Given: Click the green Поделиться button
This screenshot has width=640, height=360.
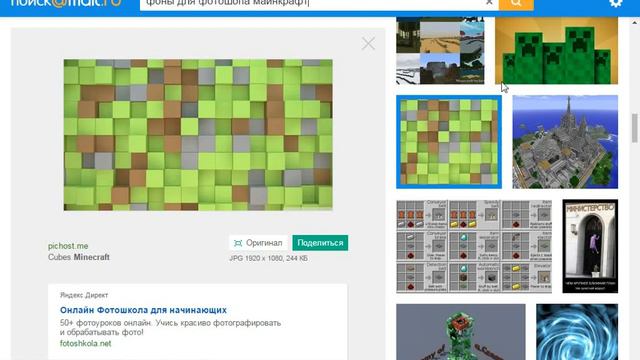Looking at the screenshot, I should [x=320, y=243].
